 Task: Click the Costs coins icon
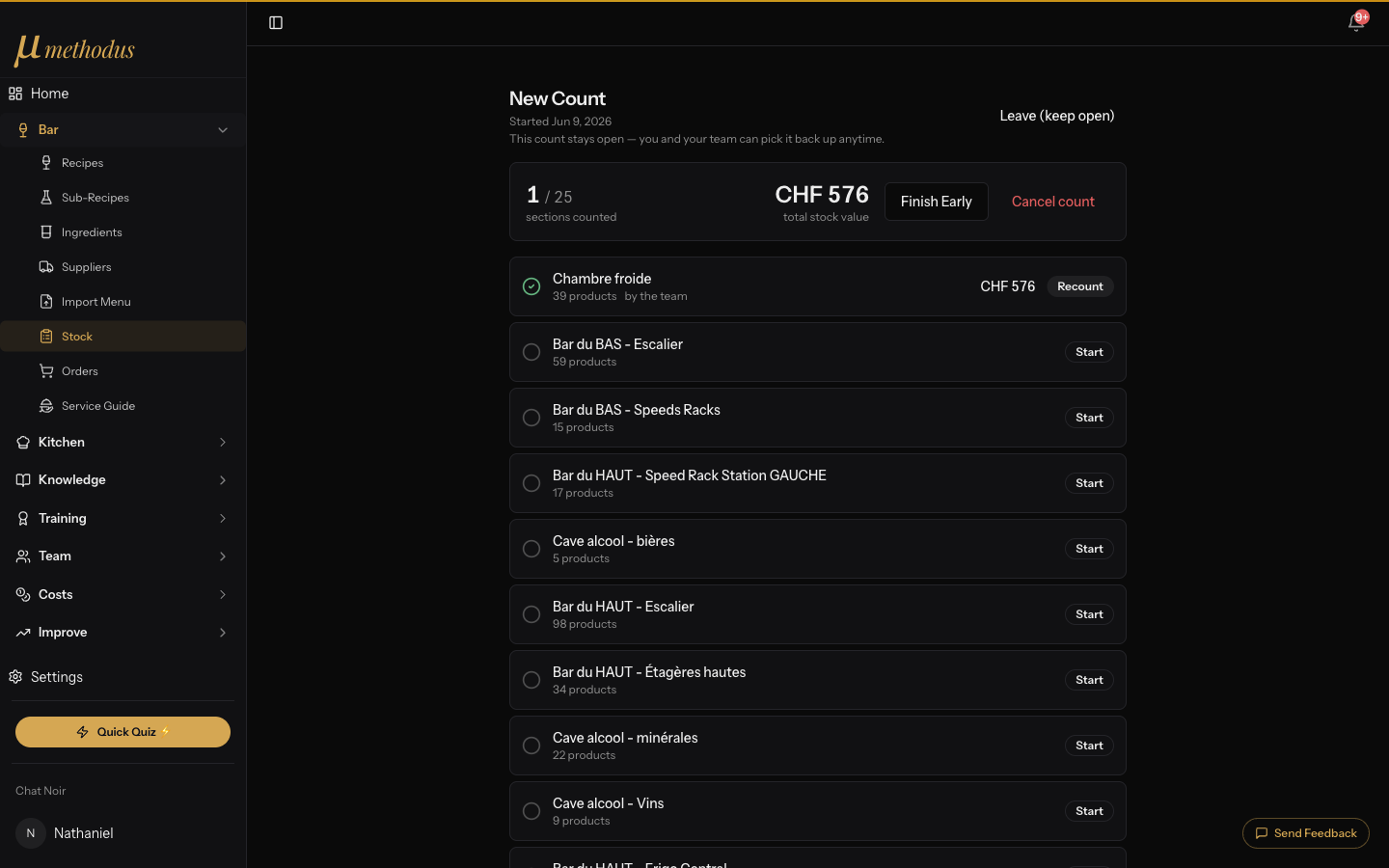[23, 594]
